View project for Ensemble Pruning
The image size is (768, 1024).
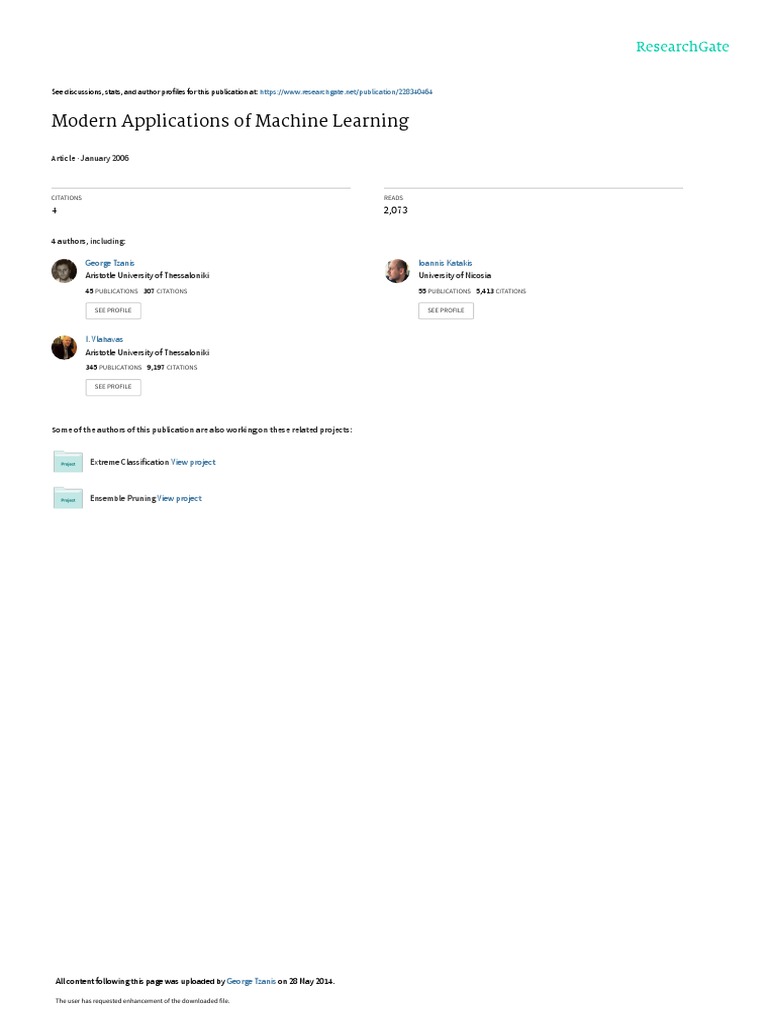pos(180,498)
